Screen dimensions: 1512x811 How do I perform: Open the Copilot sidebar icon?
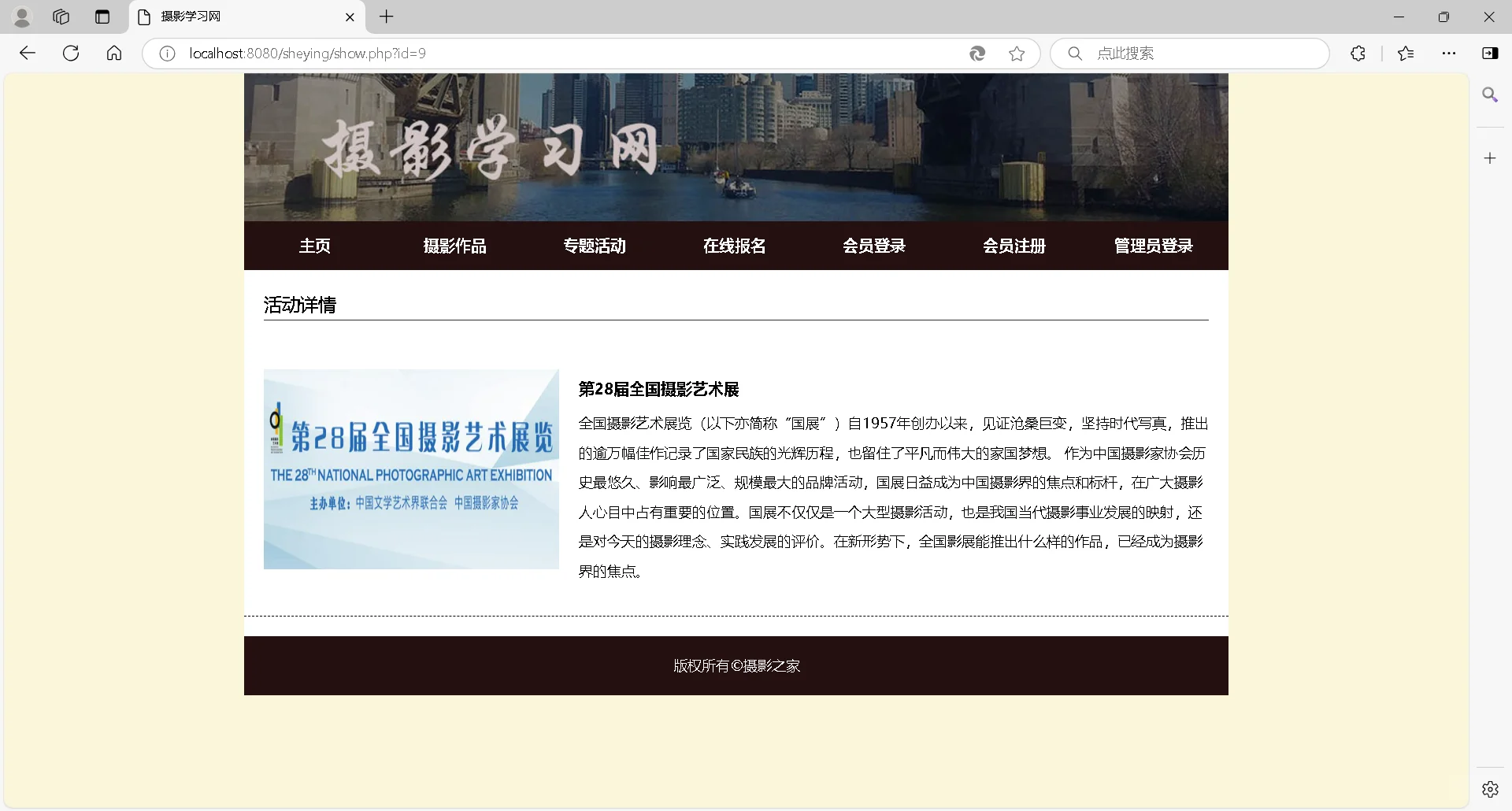[1491, 54]
